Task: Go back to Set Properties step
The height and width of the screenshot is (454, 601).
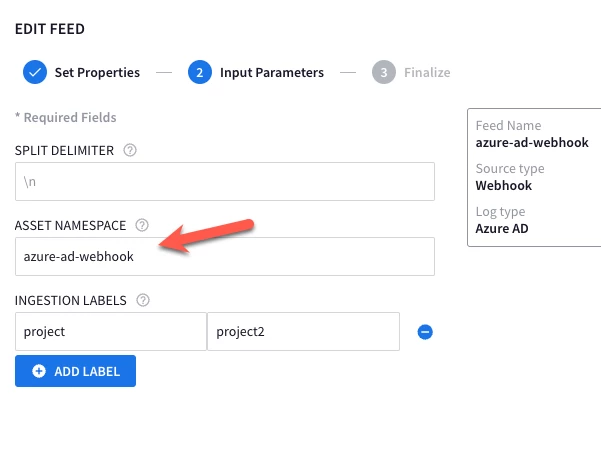Action: [97, 72]
